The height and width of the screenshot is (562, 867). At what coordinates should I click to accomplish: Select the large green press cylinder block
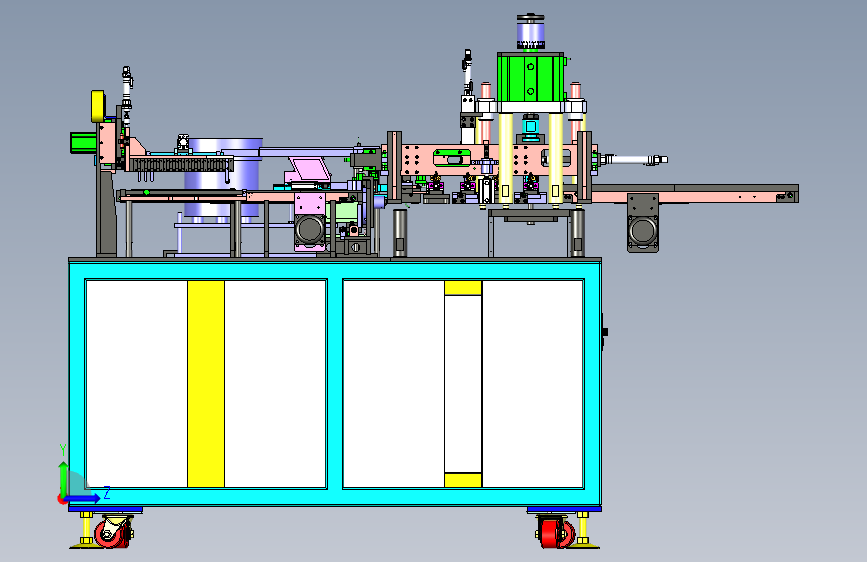[530, 77]
